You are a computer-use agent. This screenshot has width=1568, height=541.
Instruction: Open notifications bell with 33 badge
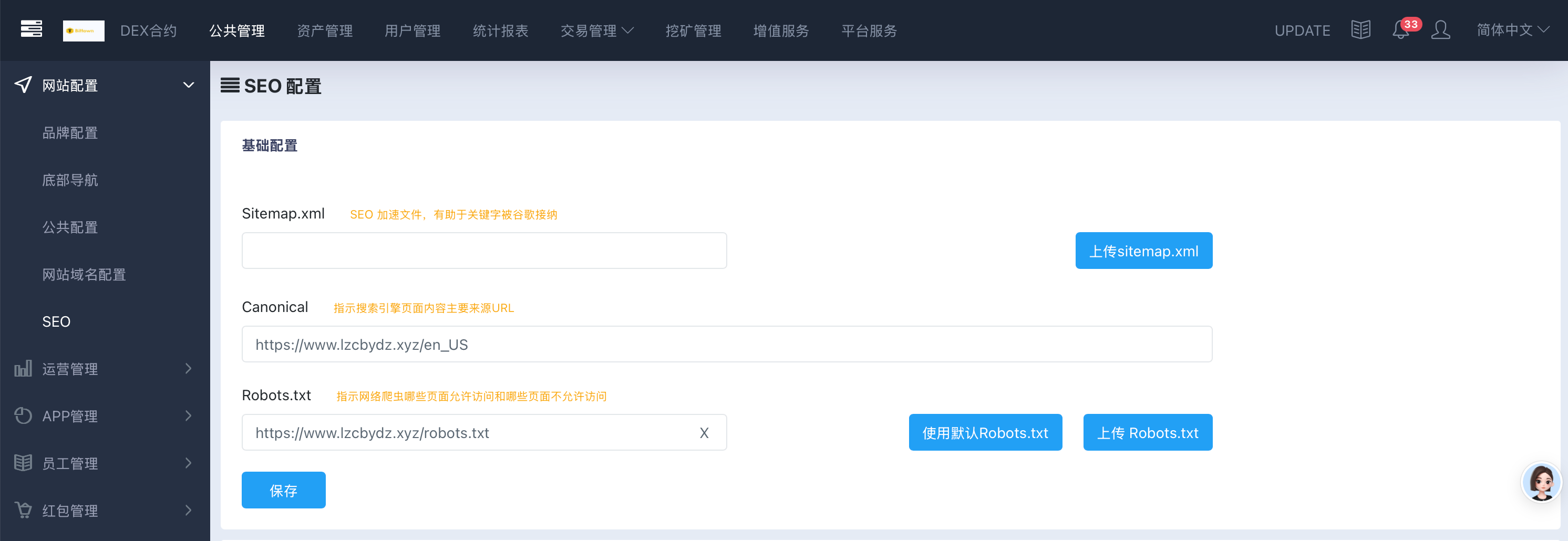point(1400,30)
